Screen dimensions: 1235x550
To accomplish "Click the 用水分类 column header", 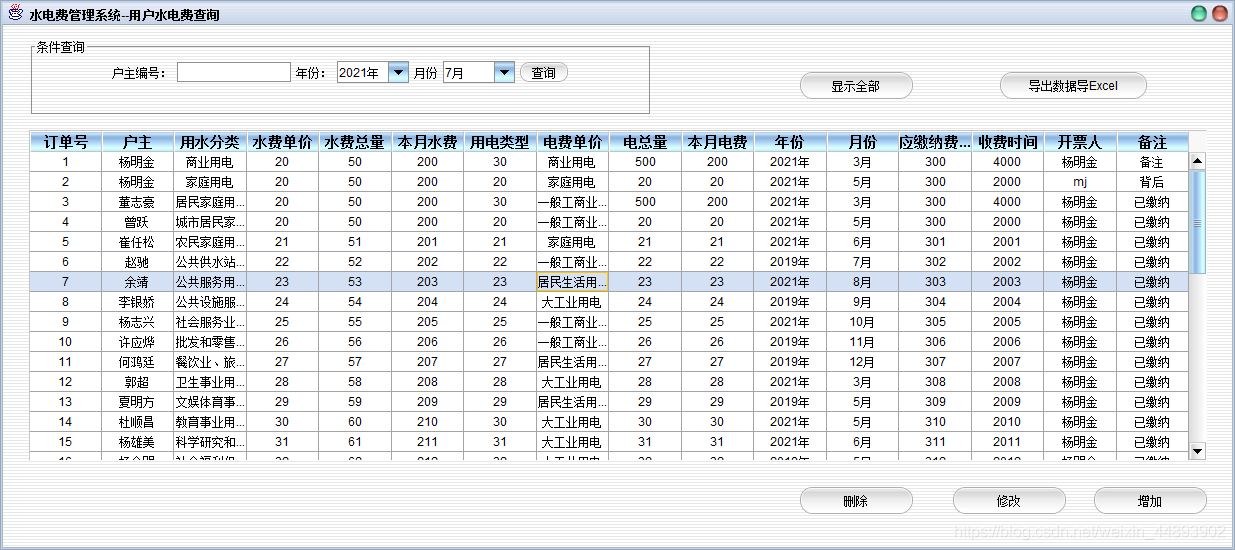I will pyautogui.click(x=210, y=142).
